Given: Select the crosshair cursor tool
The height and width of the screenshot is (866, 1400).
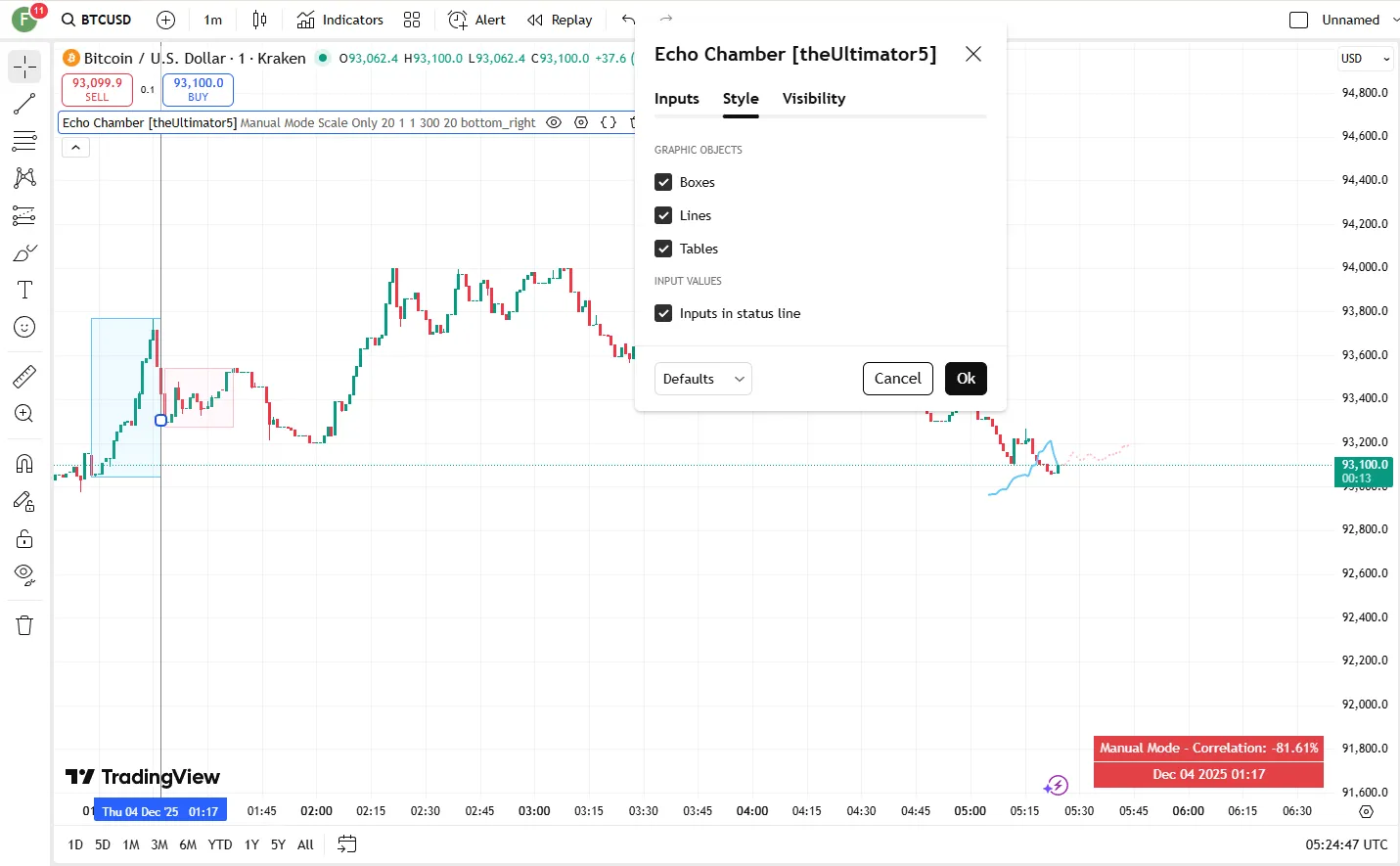Looking at the screenshot, I should click(24, 67).
